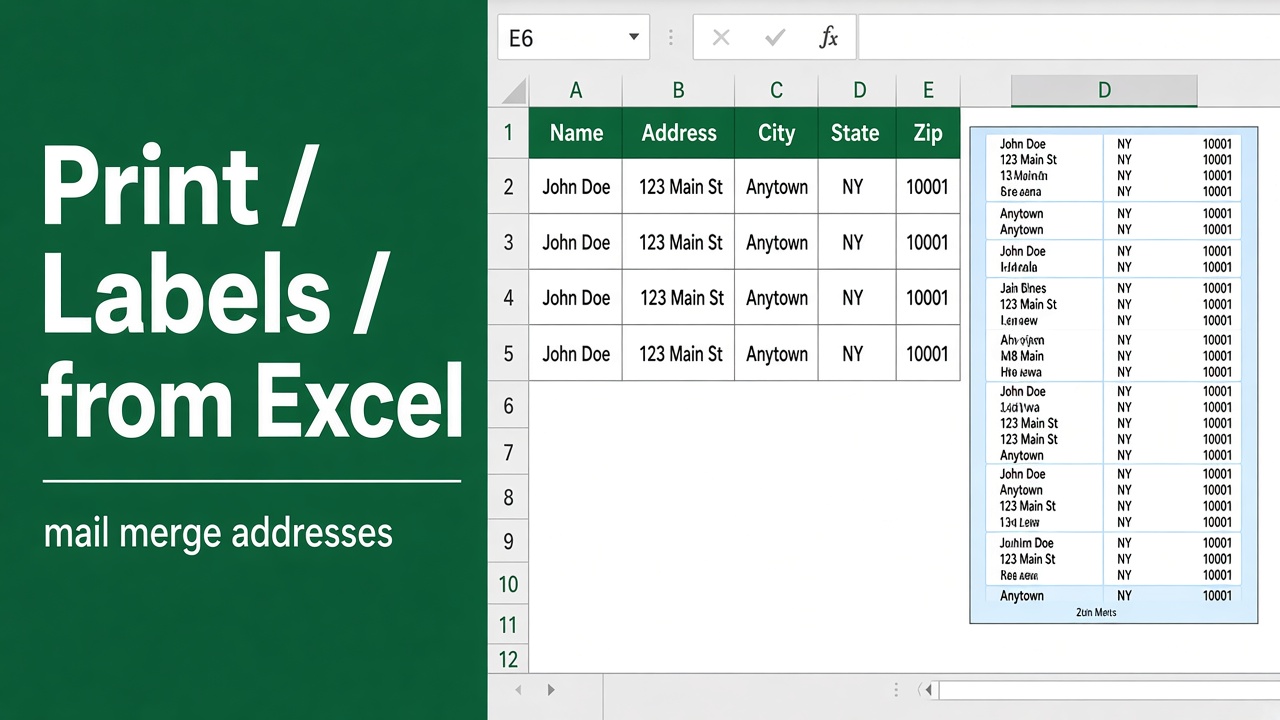This screenshot has width=1280, height=720.
Task: Select Anytown cell in row 2
Action: pyautogui.click(x=776, y=186)
